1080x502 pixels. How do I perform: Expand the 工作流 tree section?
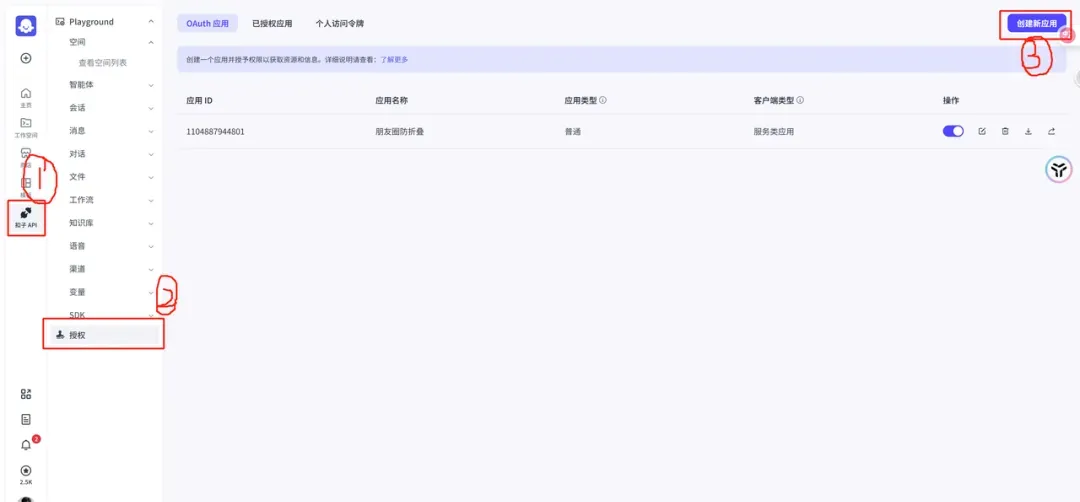point(110,200)
